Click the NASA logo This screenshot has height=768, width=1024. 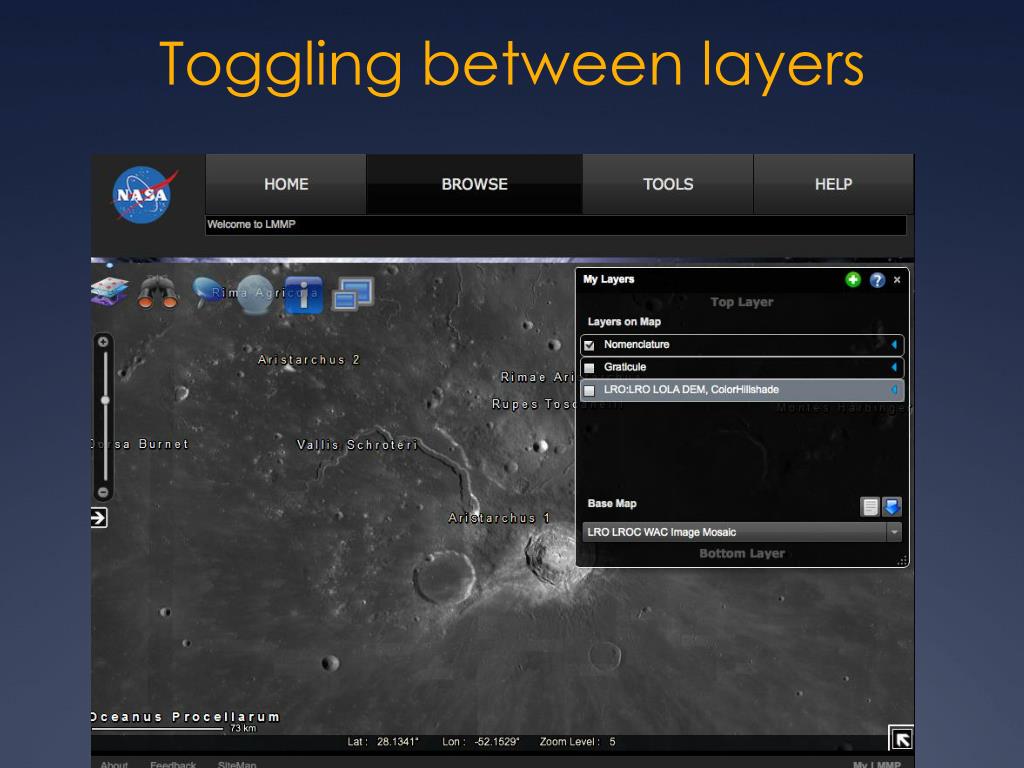point(144,195)
